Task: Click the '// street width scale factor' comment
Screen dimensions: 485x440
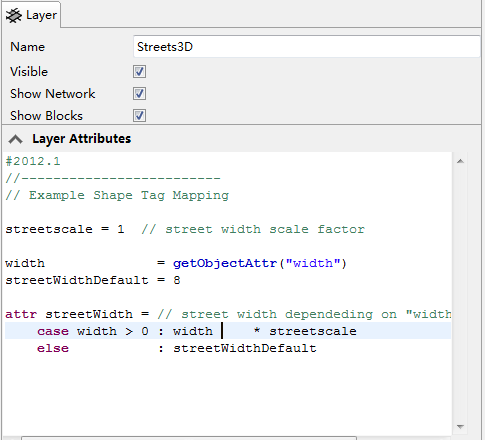Action: [253, 229]
